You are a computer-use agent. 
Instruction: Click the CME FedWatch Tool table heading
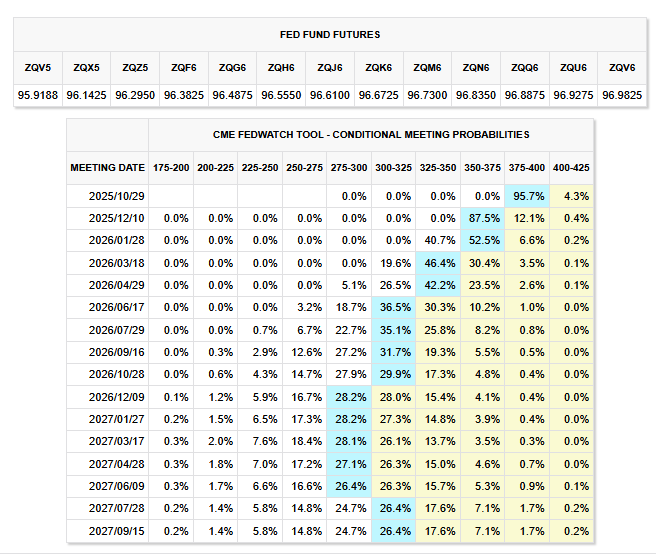[x=371, y=134]
